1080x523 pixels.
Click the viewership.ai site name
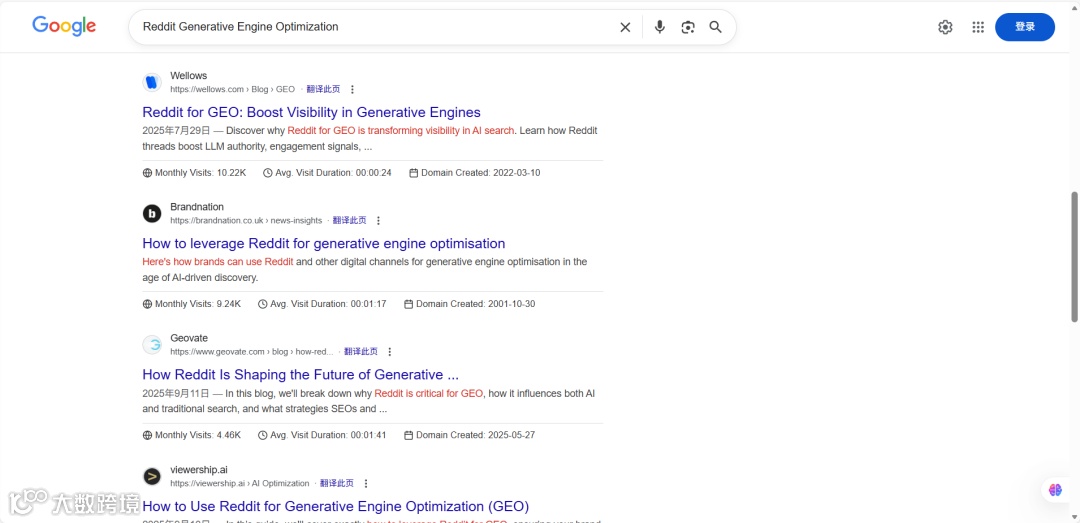tap(199, 469)
